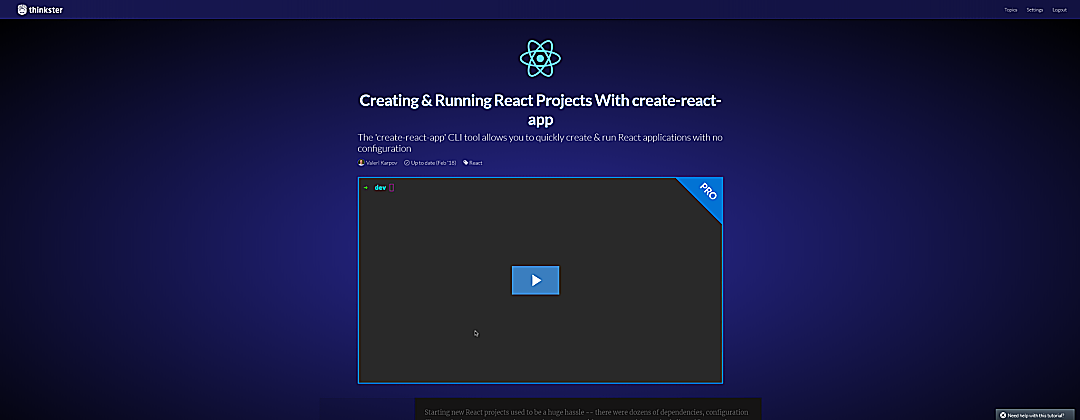The image size is (1080, 420).
Task: Click the 'thinkster' brand name text
Action: pos(47,10)
